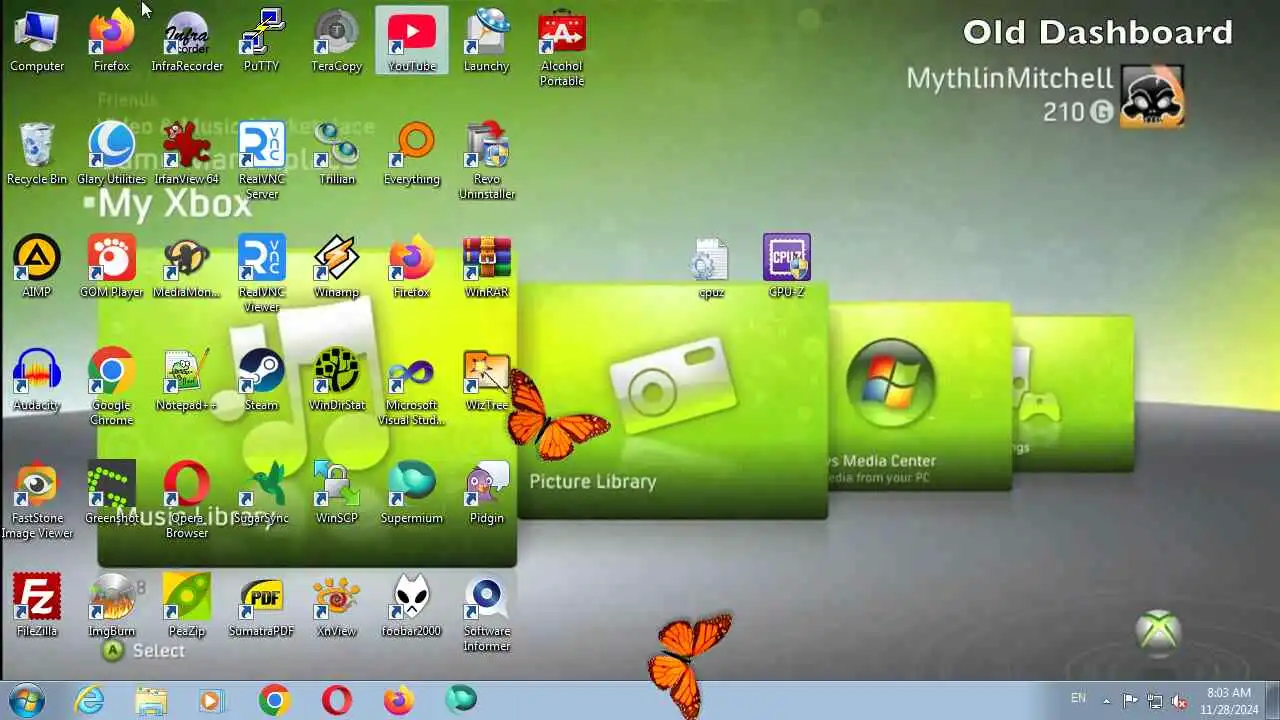This screenshot has height=720, width=1280.
Task: Open the ImgBurn shortcut
Action: 112,607
